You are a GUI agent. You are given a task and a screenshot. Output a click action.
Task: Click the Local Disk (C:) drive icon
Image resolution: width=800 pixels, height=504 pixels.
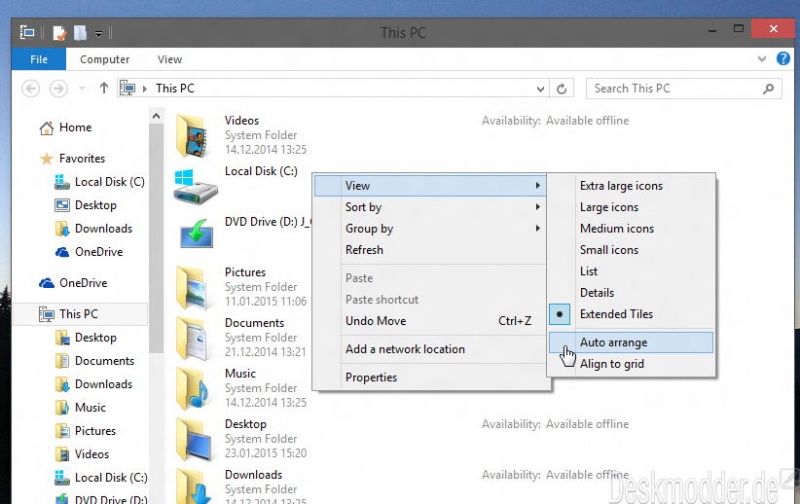click(195, 186)
